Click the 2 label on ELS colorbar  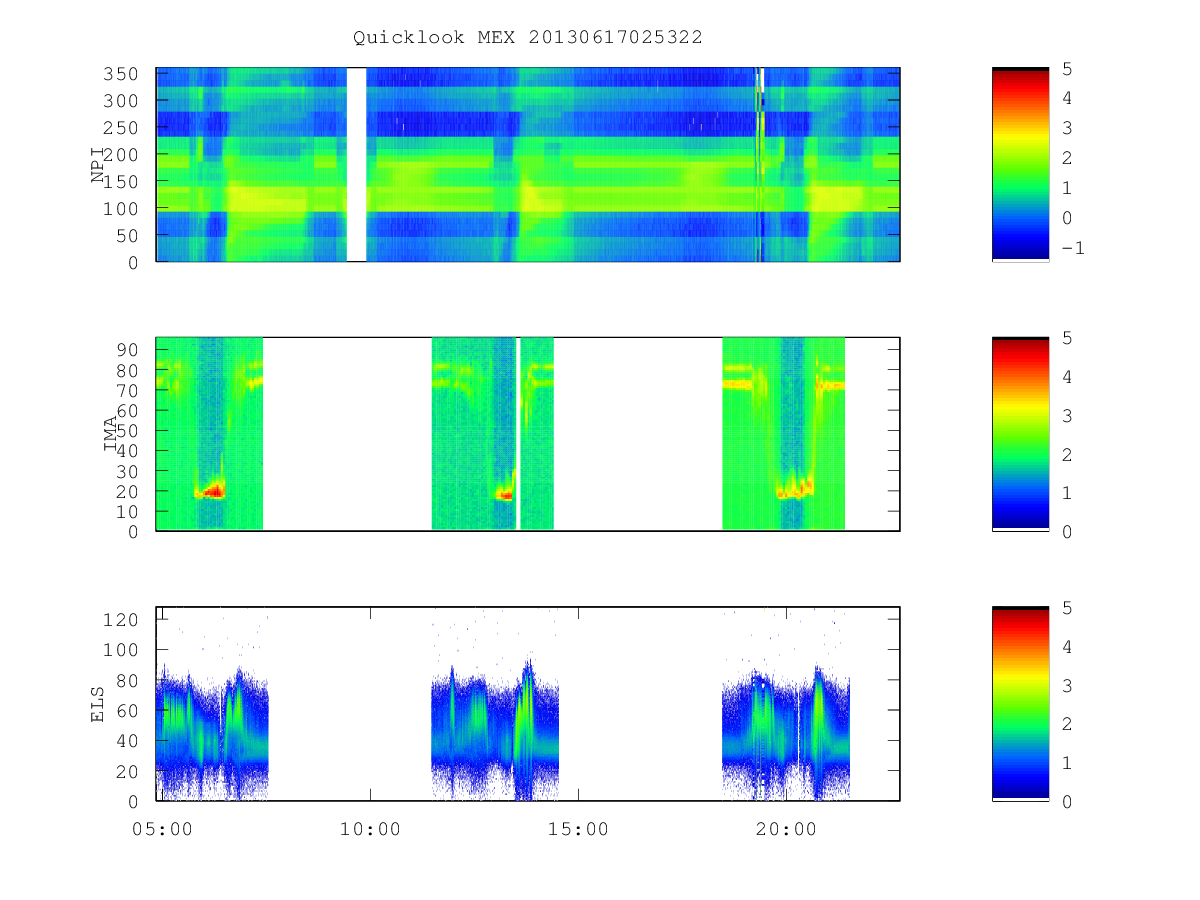[1066, 724]
